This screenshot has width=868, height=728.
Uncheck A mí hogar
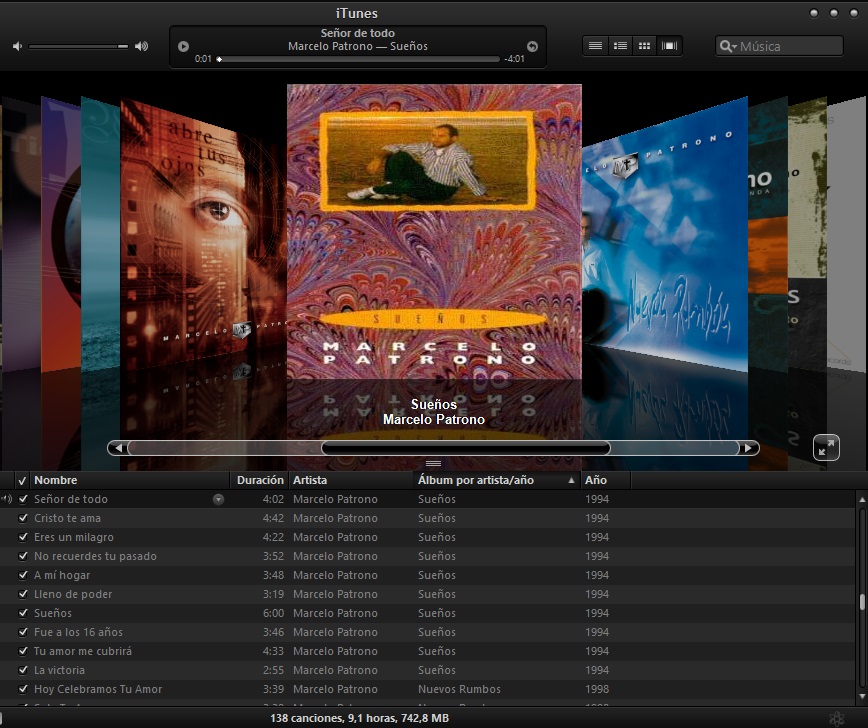point(23,575)
